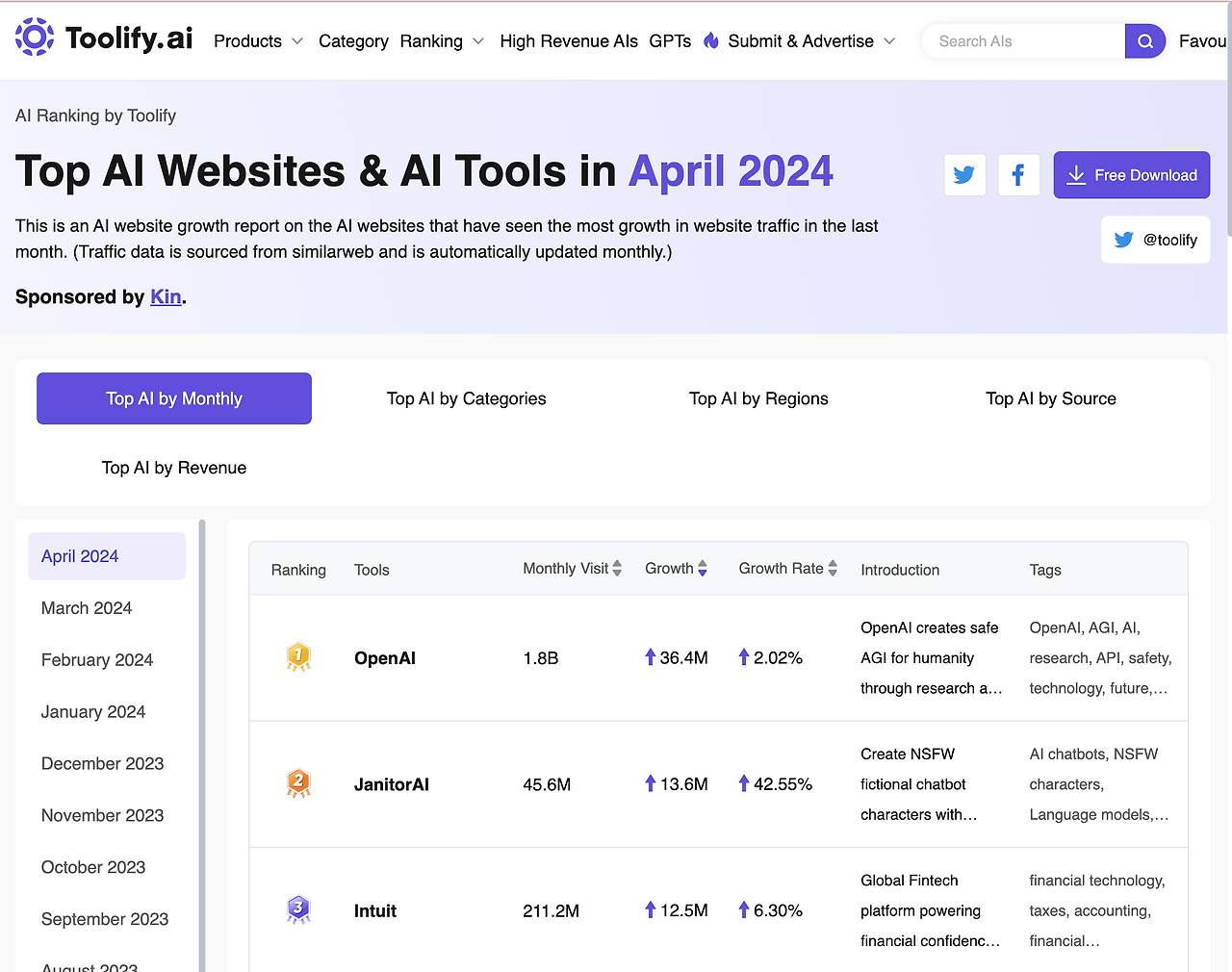Follow the @toolify Twitter button
1232x972 pixels.
(1156, 240)
